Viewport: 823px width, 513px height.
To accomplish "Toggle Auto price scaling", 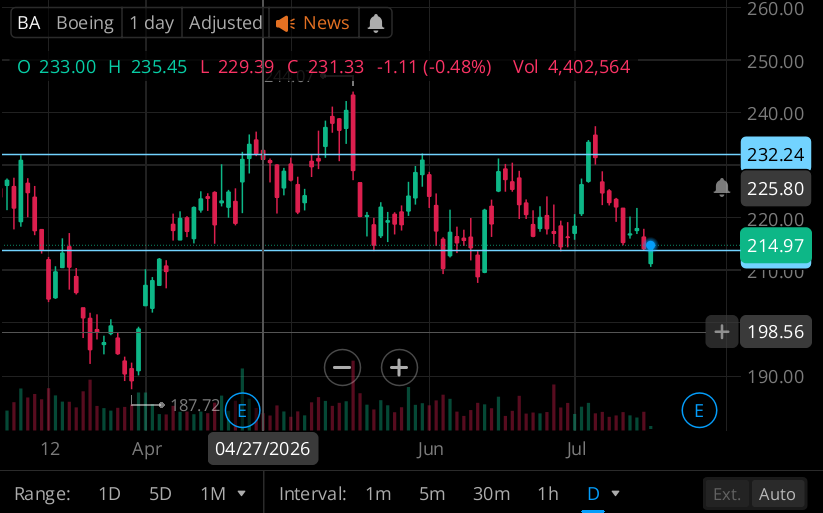I will coord(777,494).
